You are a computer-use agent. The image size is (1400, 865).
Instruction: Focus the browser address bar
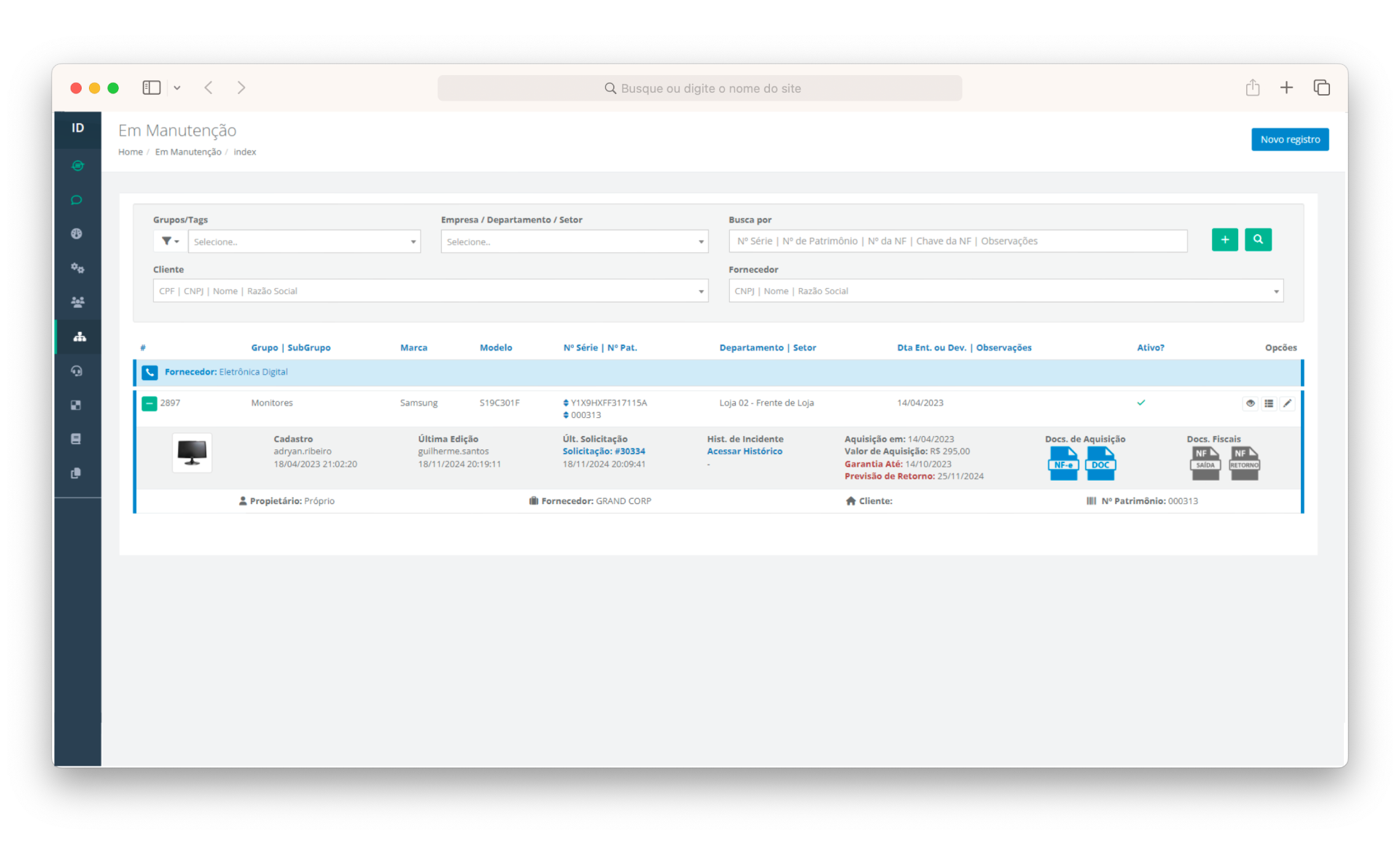coord(700,88)
